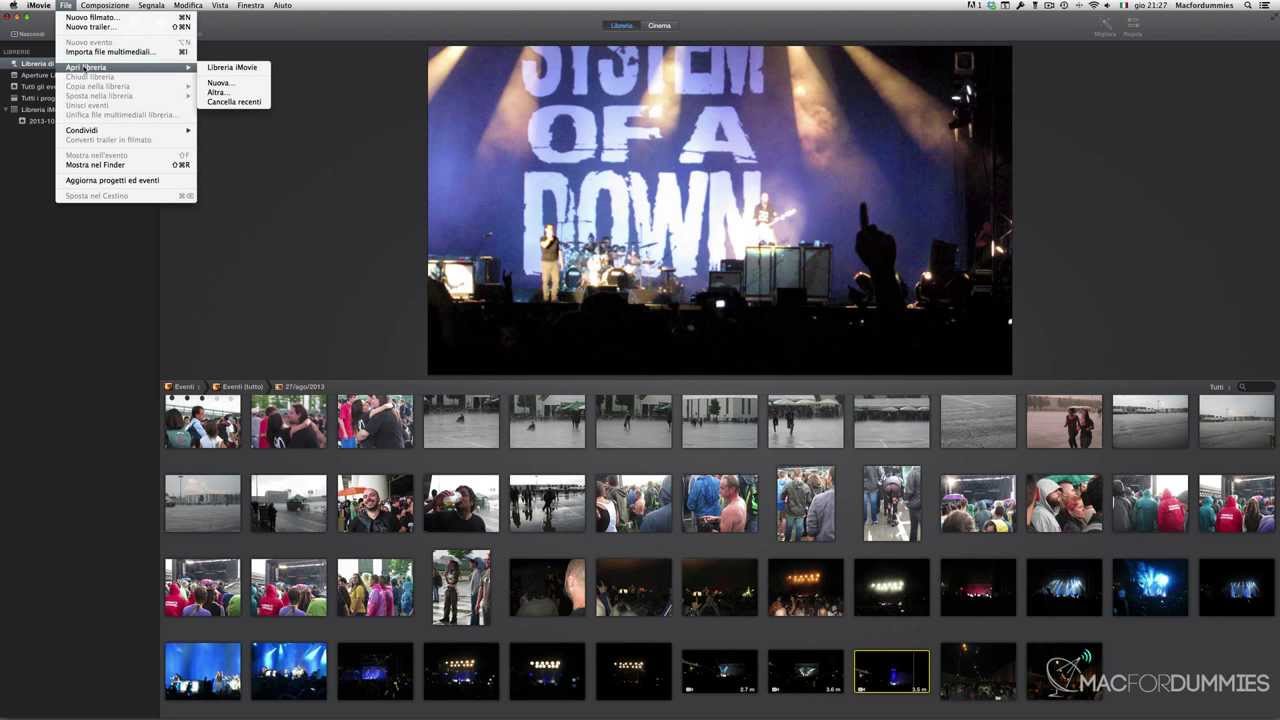The height and width of the screenshot is (720, 1280).
Task: Open the Modifica menu
Action: point(188,5)
